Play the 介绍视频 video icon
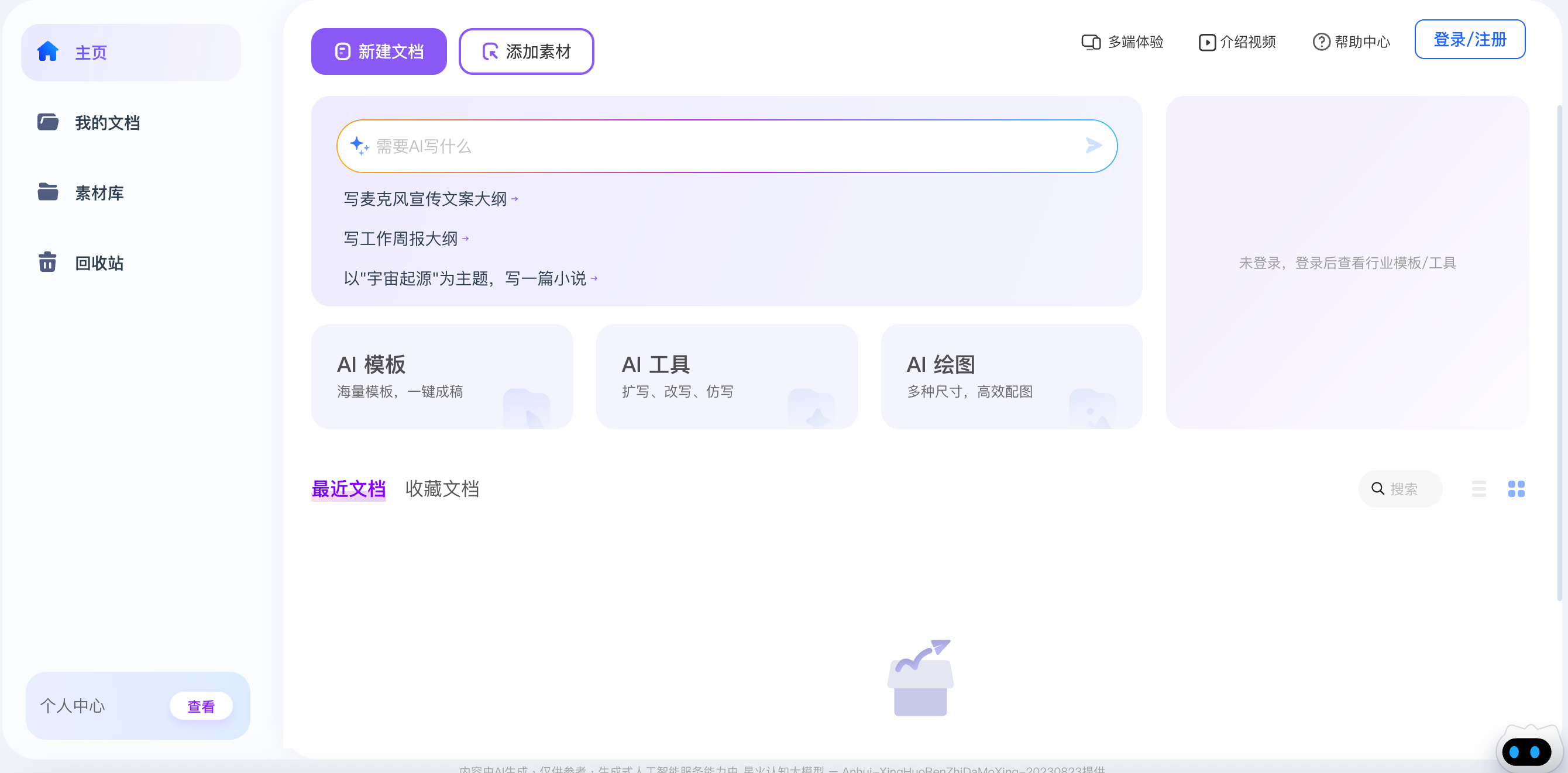This screenshot has width=1568, height=773. click(x=1207, y=42)
